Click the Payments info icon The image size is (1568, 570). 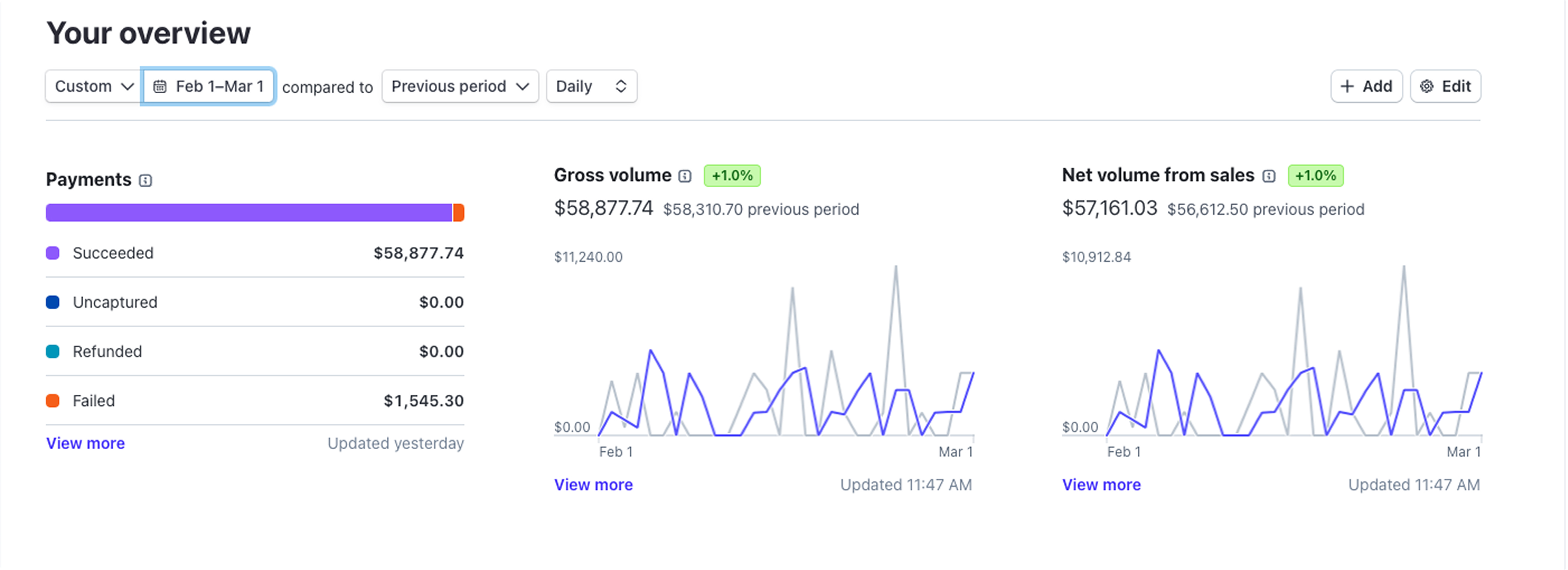[145, 180]
